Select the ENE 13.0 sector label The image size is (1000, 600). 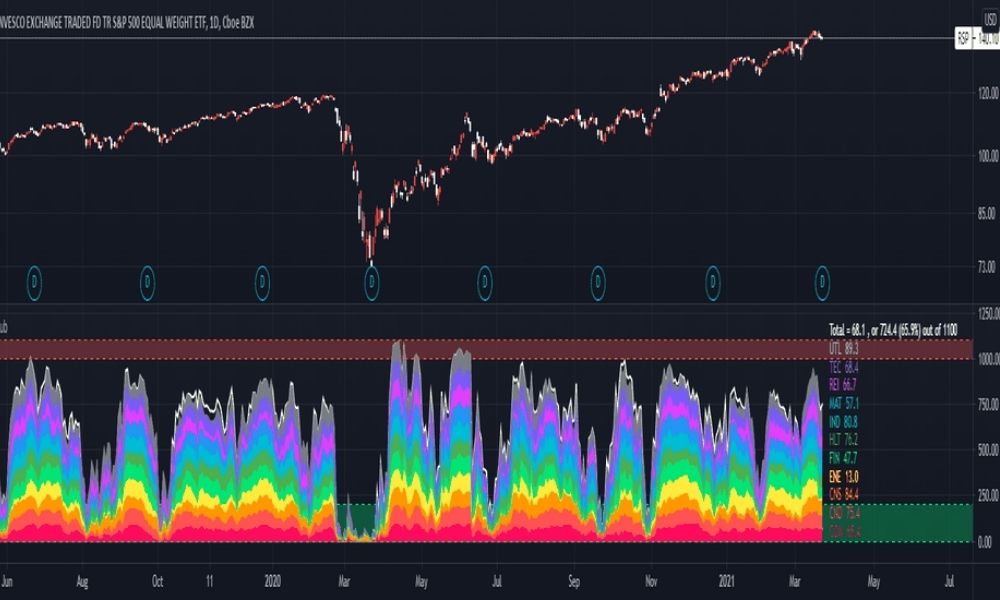843,476
